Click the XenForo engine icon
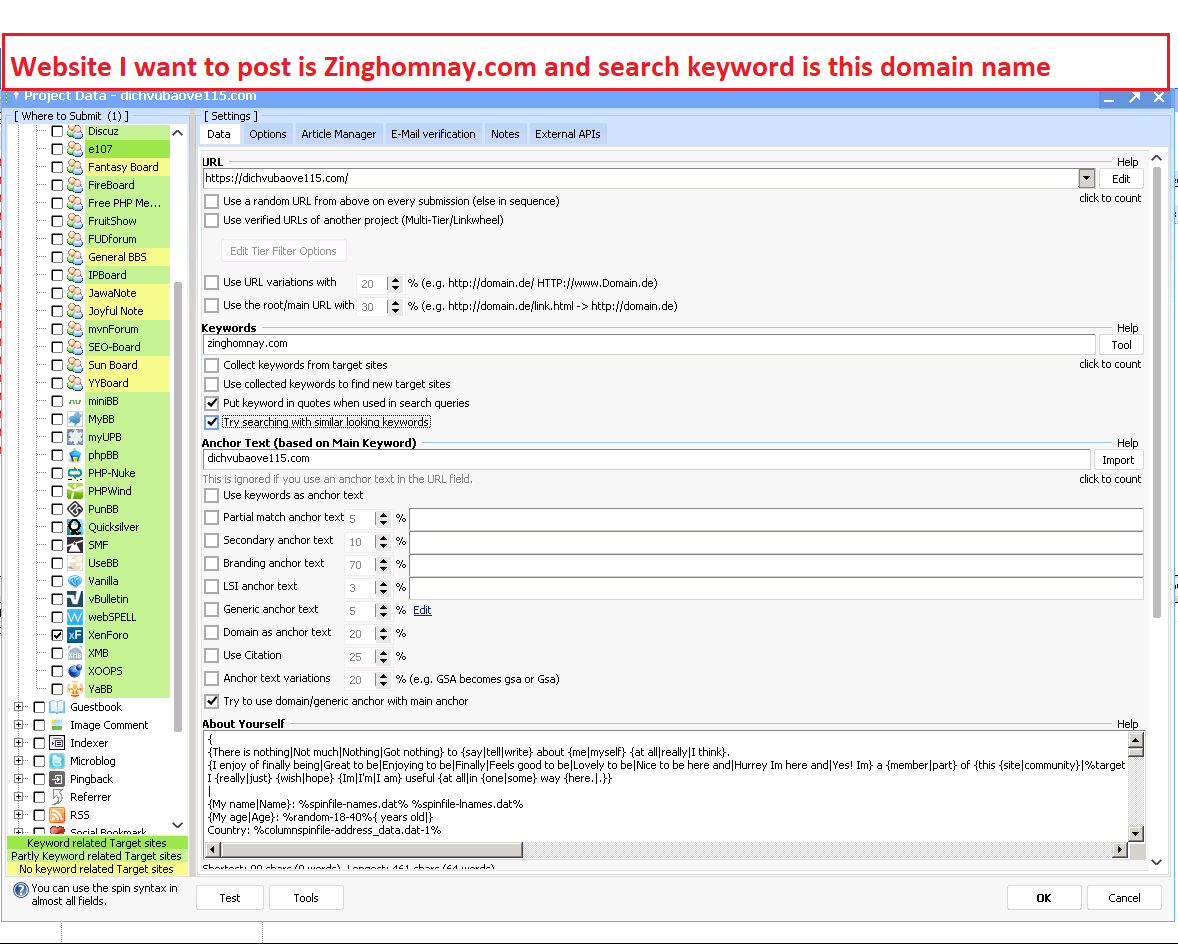Viewport: 1178px width, 944px height. pos(75,635)
